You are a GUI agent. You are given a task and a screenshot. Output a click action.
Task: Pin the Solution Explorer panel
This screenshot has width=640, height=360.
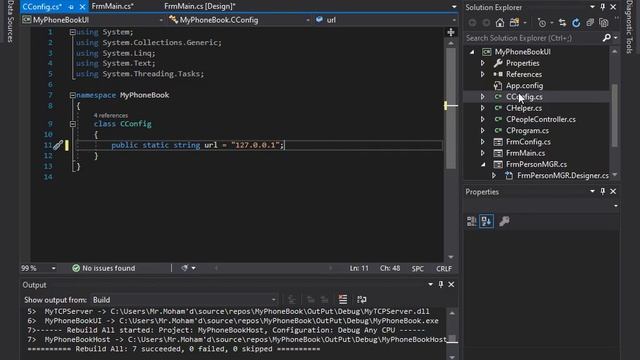[x=603, y=7]
